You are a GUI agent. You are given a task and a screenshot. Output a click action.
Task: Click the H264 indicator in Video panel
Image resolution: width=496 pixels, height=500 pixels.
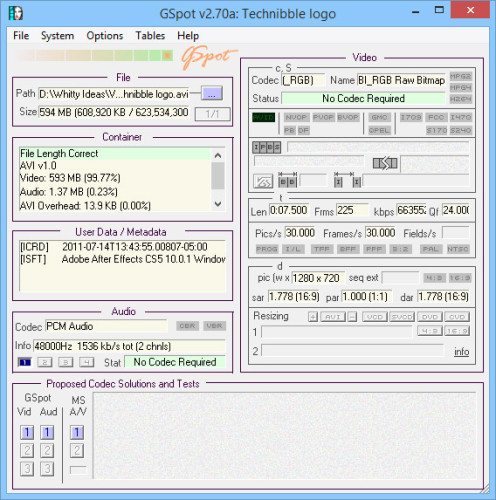coord(460,99)
